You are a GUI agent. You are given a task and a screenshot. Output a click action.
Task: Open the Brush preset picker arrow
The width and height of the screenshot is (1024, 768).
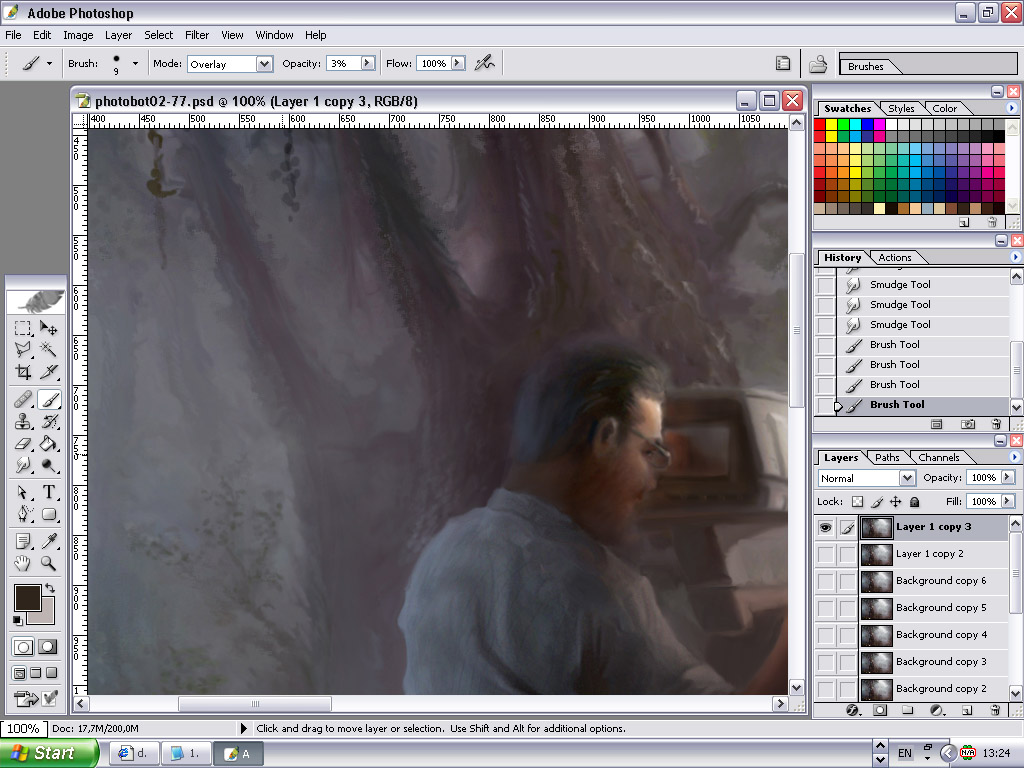point(135,63)
